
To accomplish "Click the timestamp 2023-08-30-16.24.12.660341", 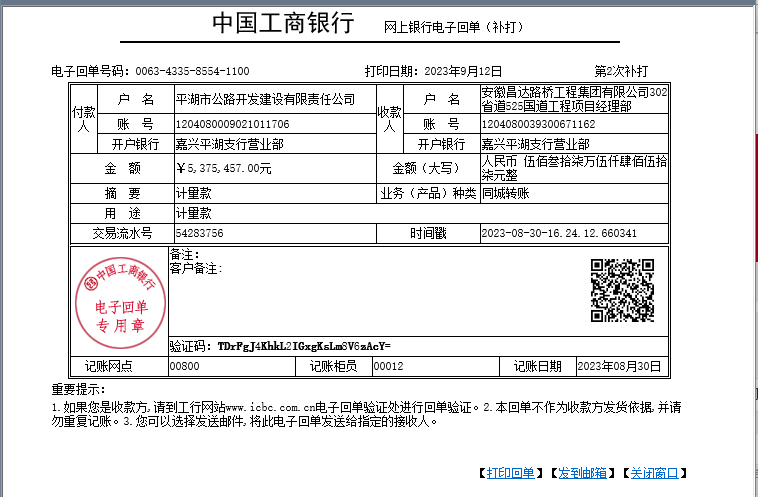I will point(559,233).
